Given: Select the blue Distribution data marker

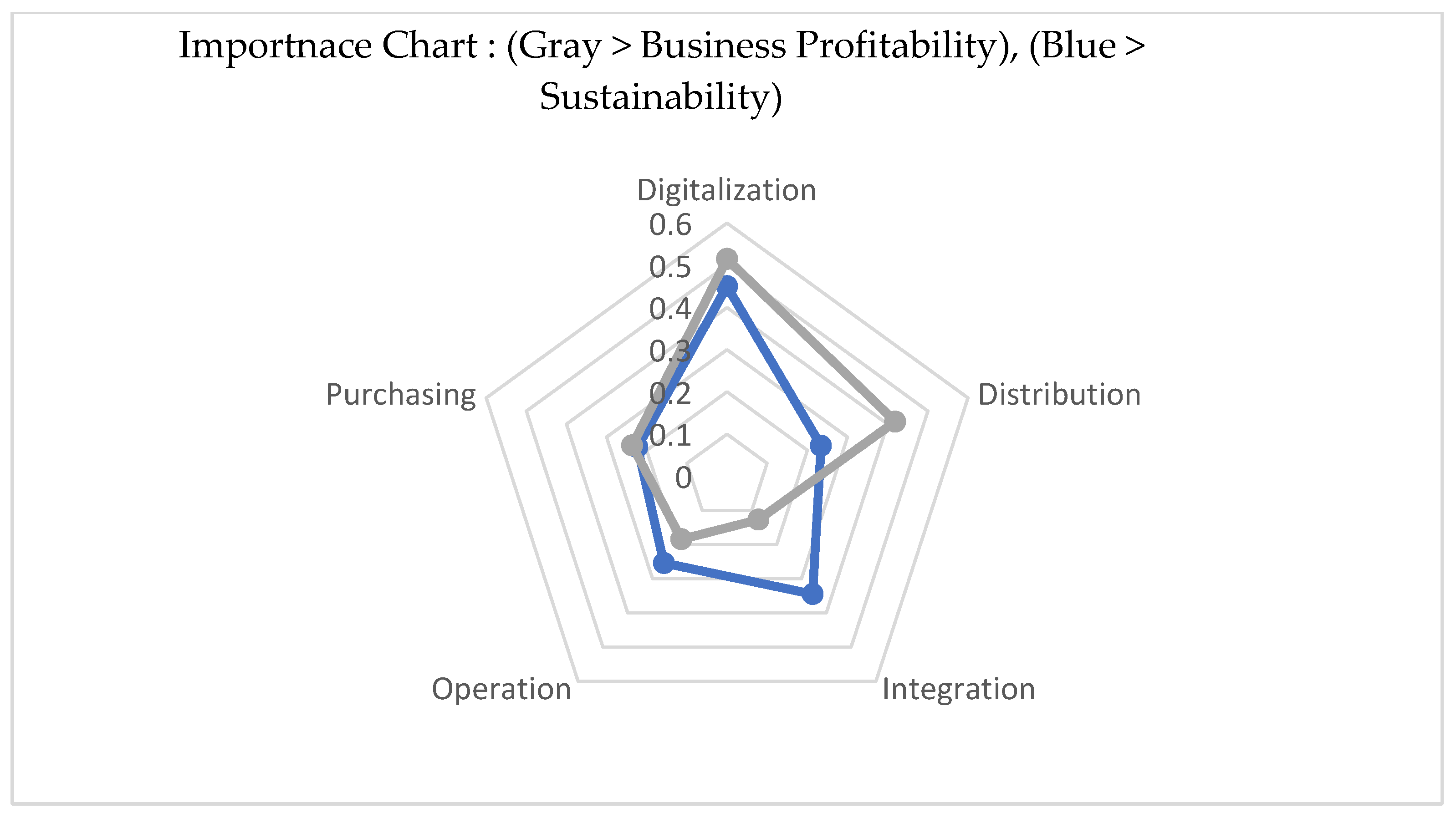Looking at the screenshot, I should coord(821,446).
